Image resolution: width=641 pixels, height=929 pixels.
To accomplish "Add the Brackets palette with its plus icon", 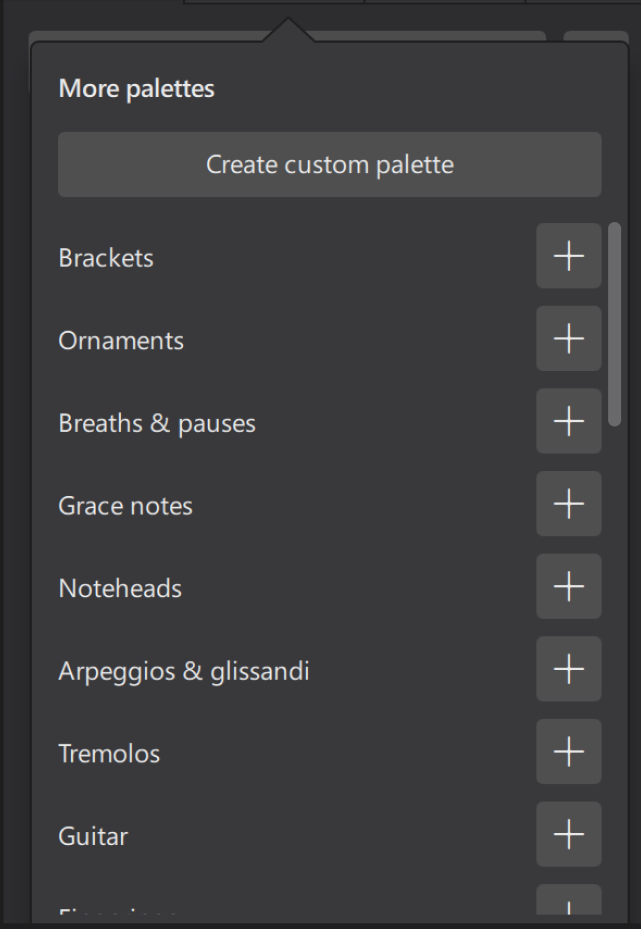I will pos(568,257).
